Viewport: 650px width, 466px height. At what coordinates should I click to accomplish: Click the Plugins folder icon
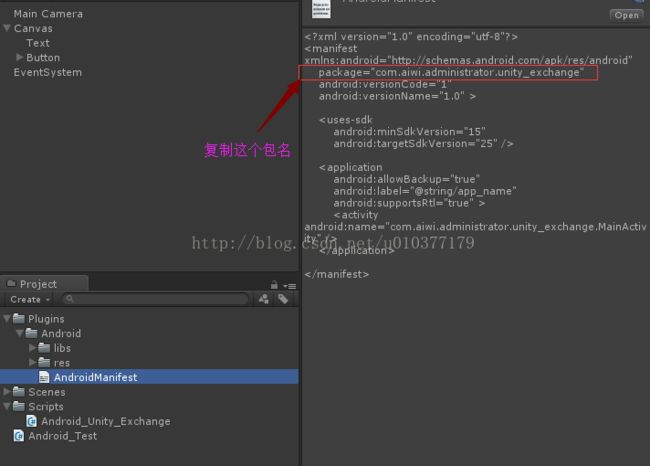point(19,318)
